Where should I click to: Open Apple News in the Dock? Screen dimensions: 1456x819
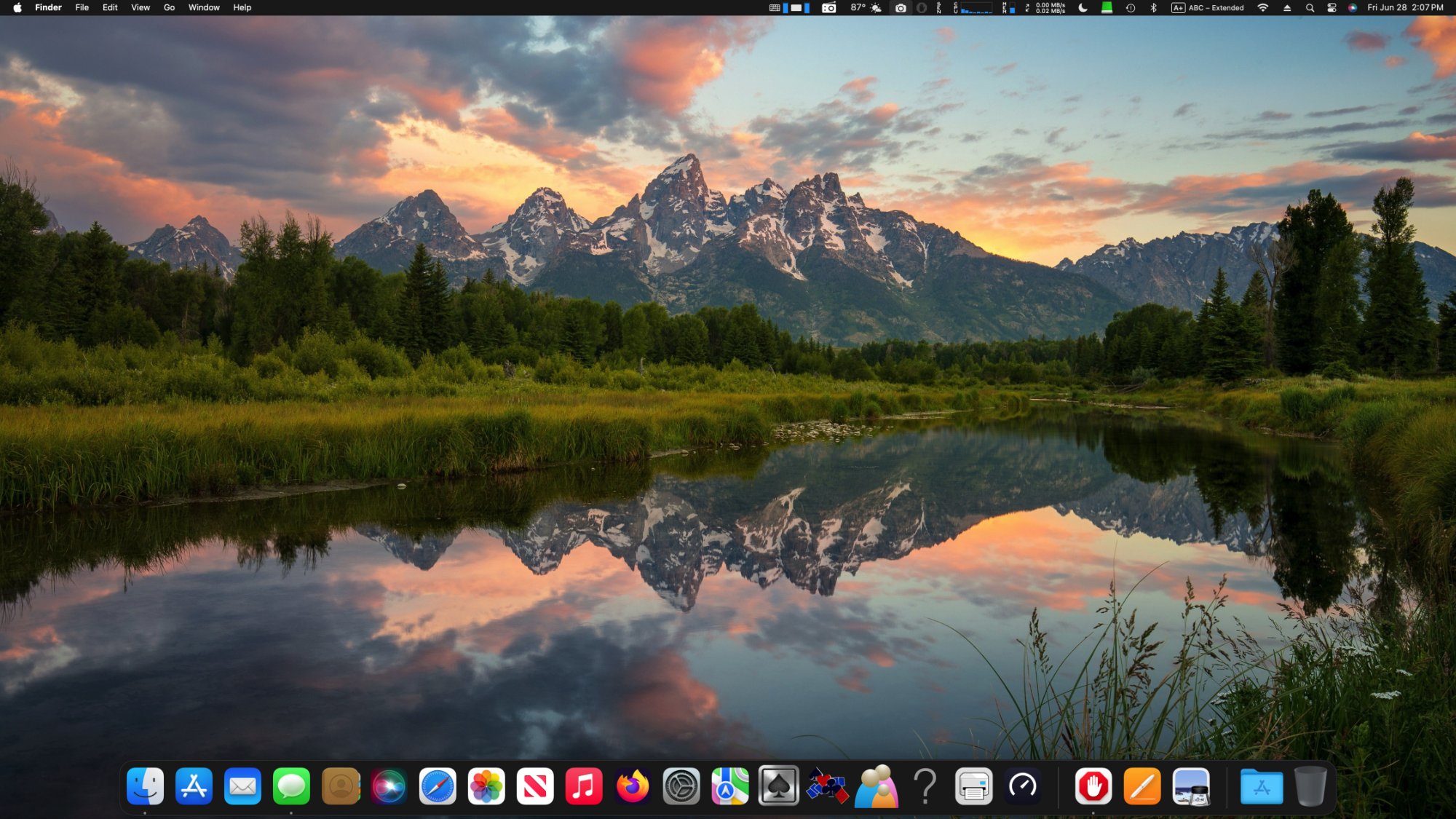535,786
